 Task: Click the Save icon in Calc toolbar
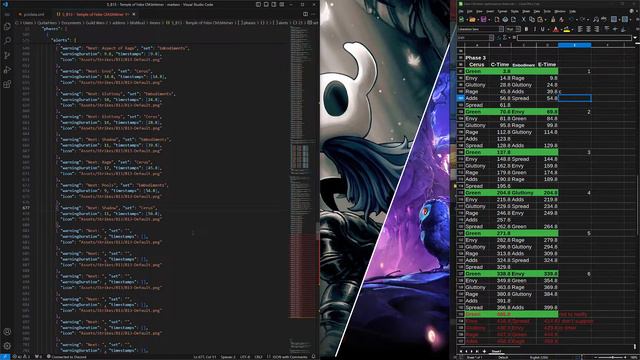[x=483, y=19]
